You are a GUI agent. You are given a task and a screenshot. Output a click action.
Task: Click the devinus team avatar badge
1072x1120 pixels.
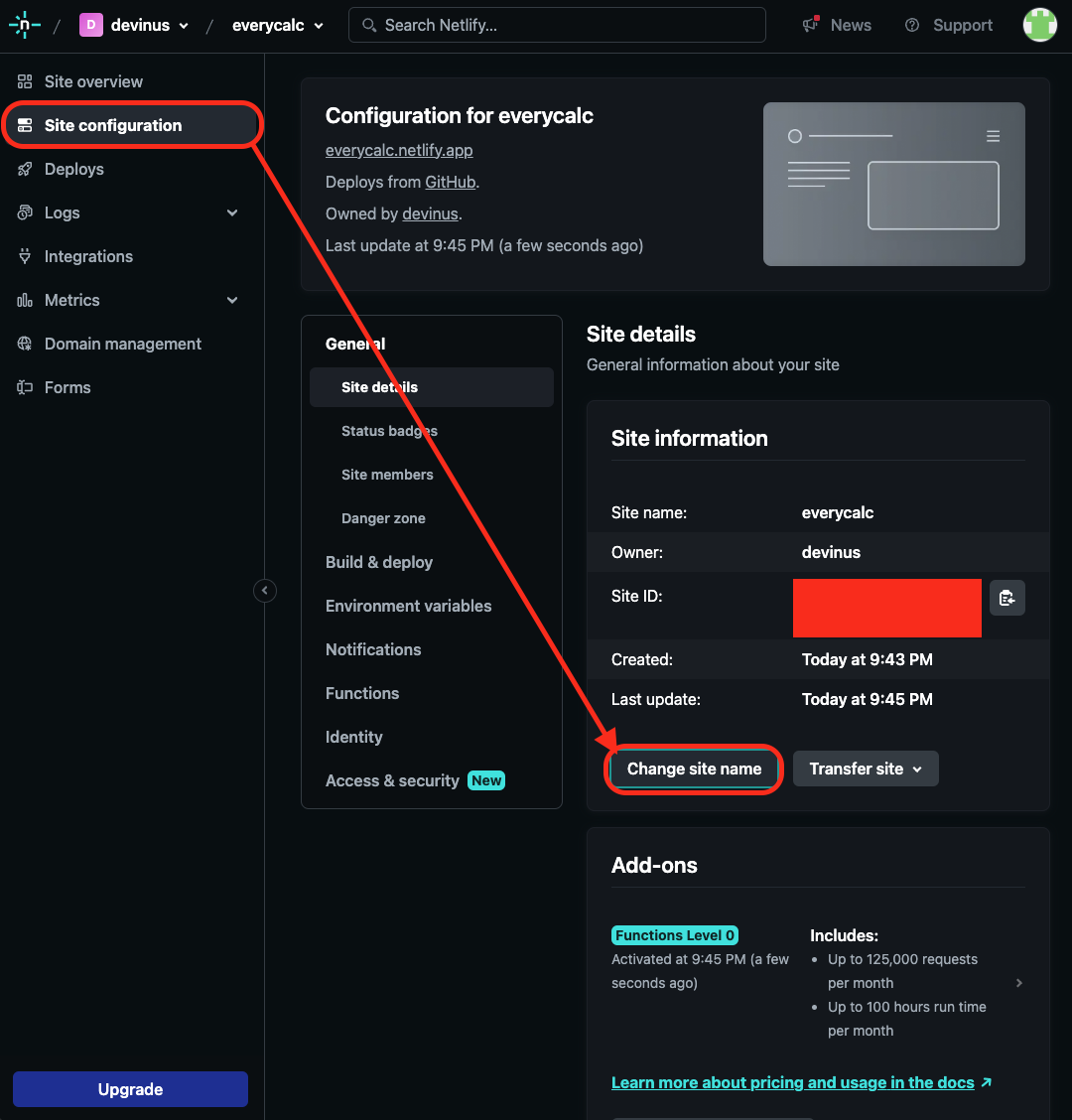(x=90, y=25)
